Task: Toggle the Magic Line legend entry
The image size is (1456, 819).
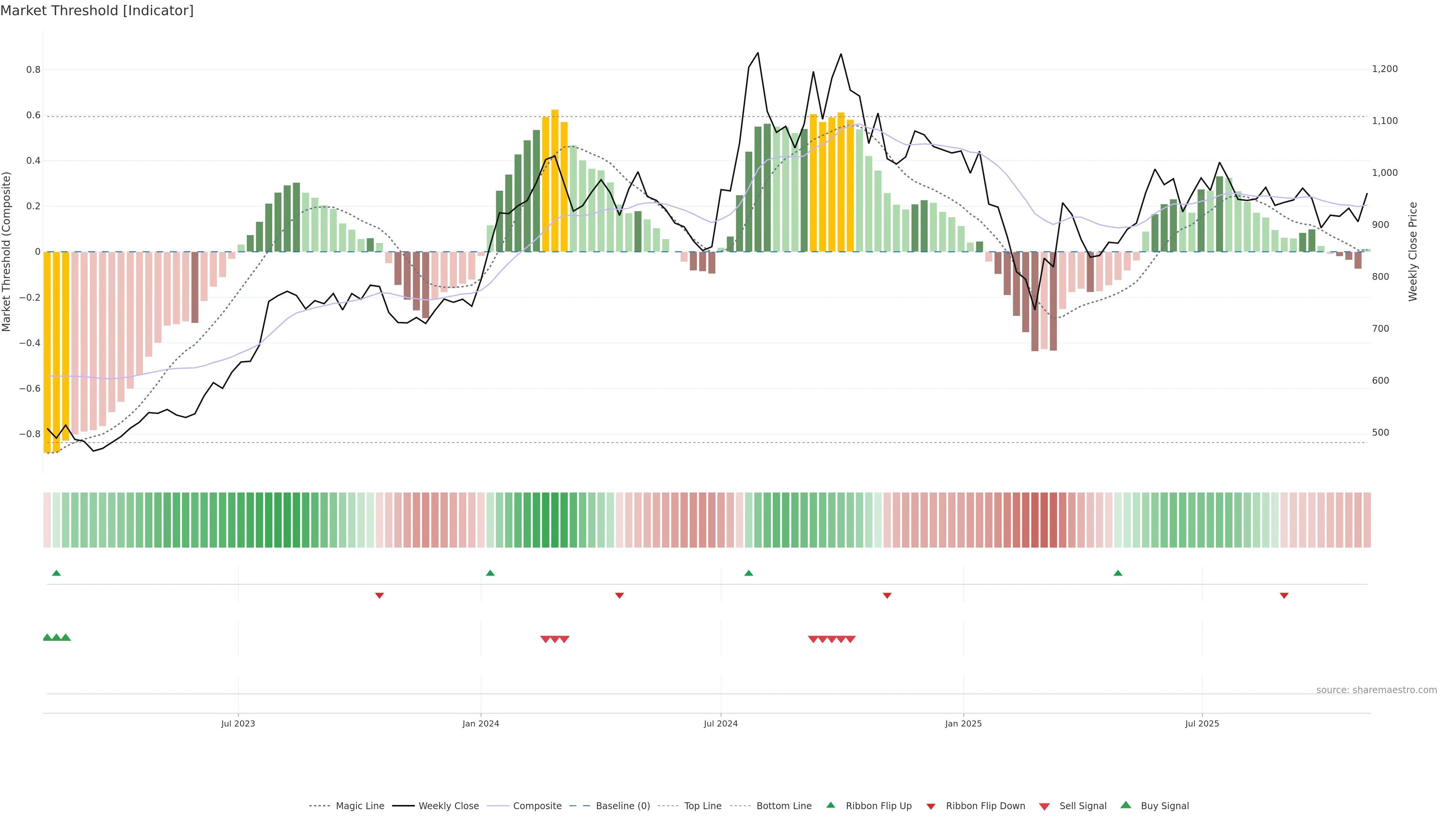Action: click(x=359, y=806)
